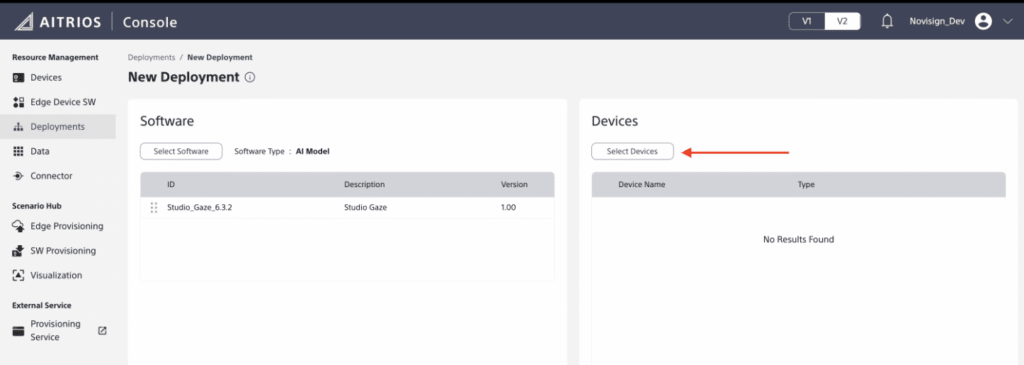Click the Select Software button

coord(181,151)
